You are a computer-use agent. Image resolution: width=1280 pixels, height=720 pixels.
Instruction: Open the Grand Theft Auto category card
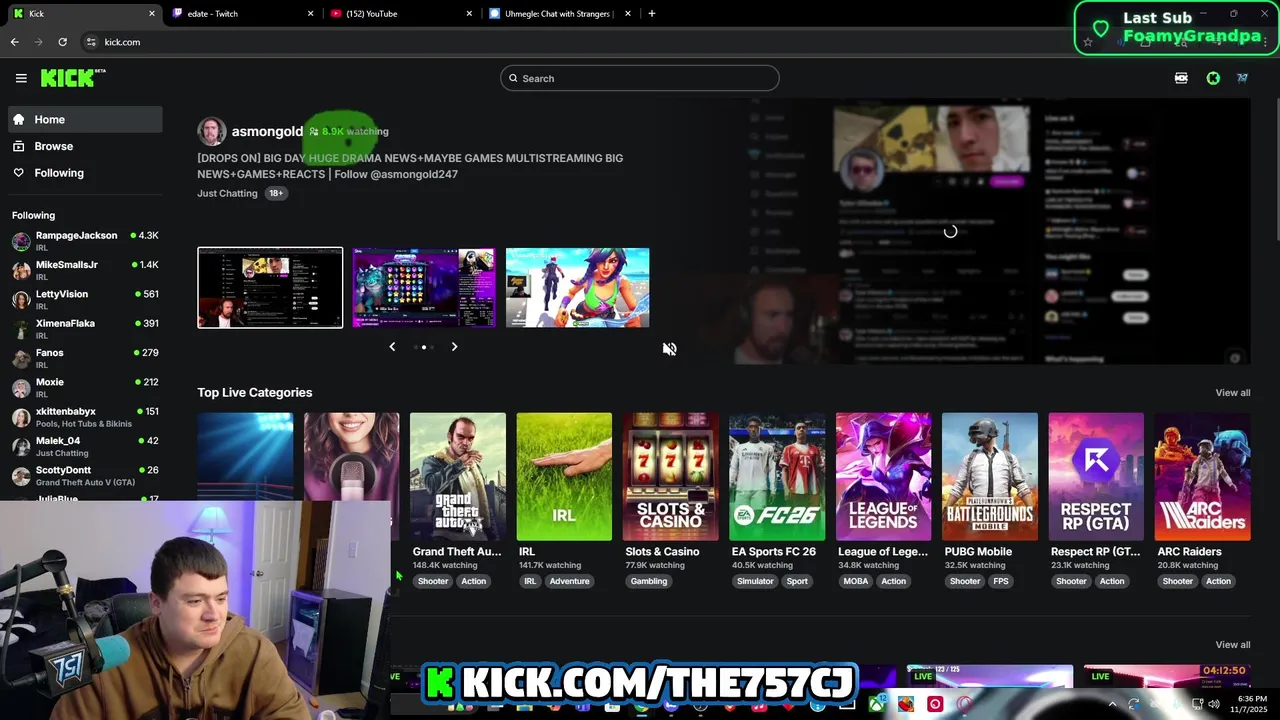(x=458, y=477)
